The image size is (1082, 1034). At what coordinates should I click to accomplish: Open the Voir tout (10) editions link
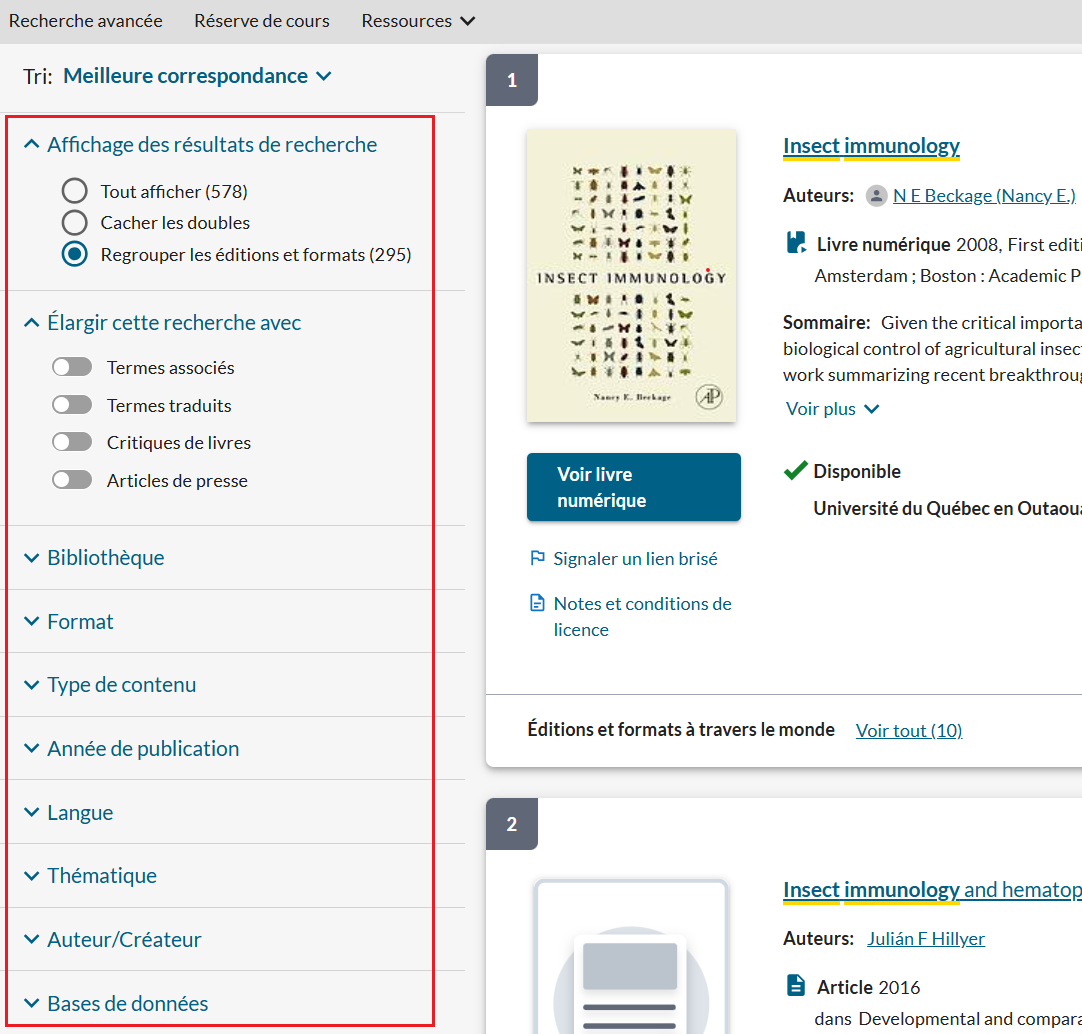[908, 730]
